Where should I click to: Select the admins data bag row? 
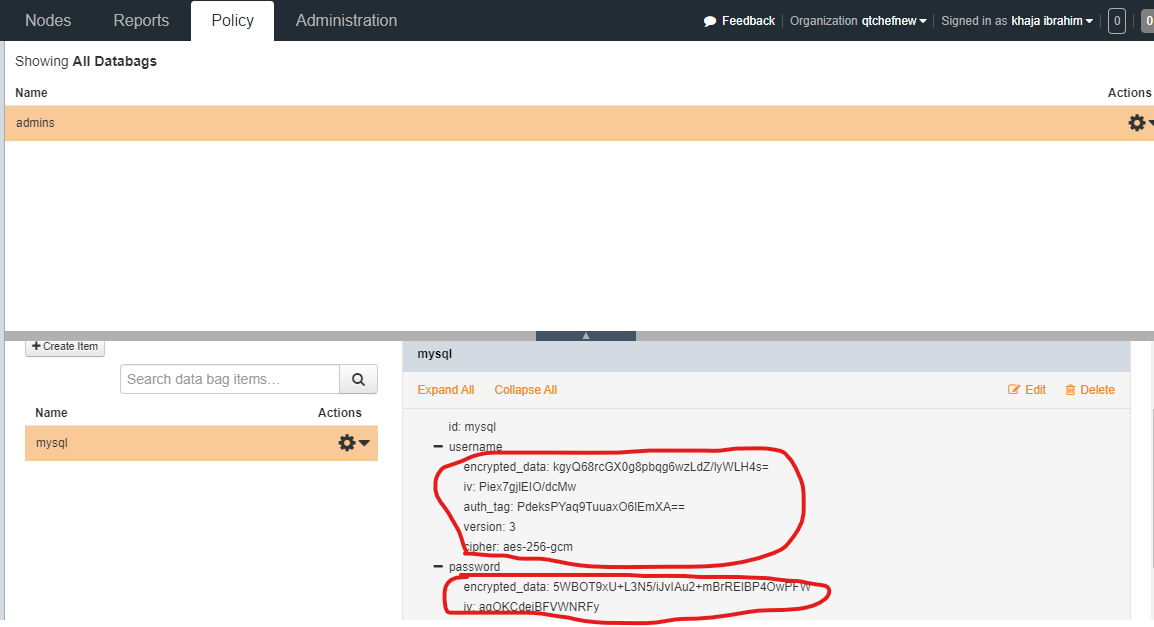pos(579,123)
